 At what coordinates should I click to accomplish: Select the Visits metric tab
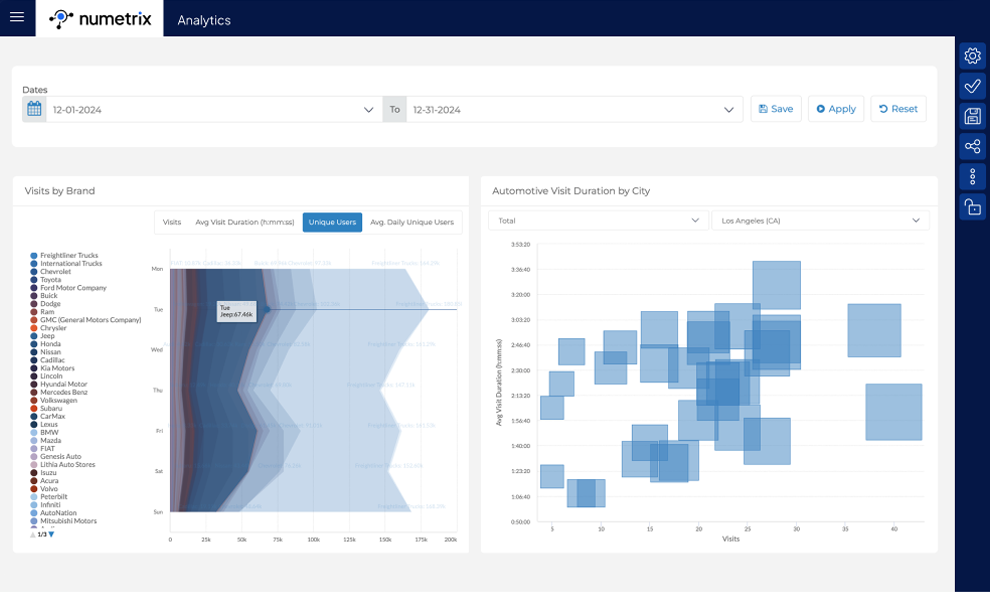click(x=172, y=222)
